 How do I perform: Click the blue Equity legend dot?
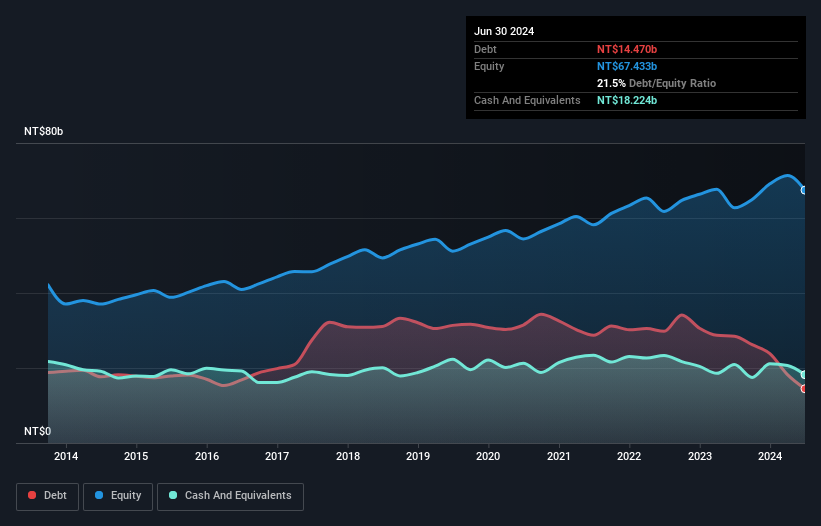tap(99, 495)
